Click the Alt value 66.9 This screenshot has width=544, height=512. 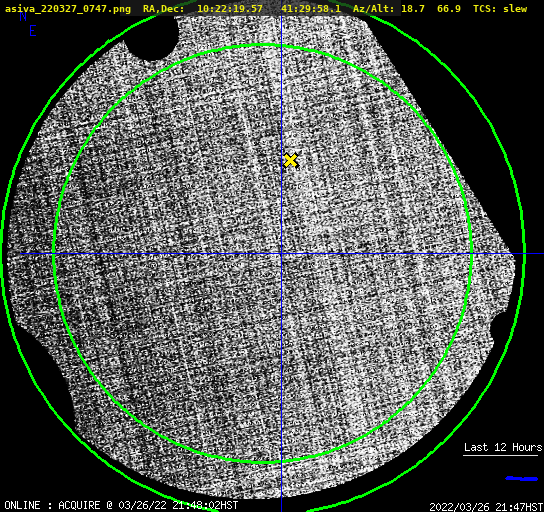coord(449,9)
